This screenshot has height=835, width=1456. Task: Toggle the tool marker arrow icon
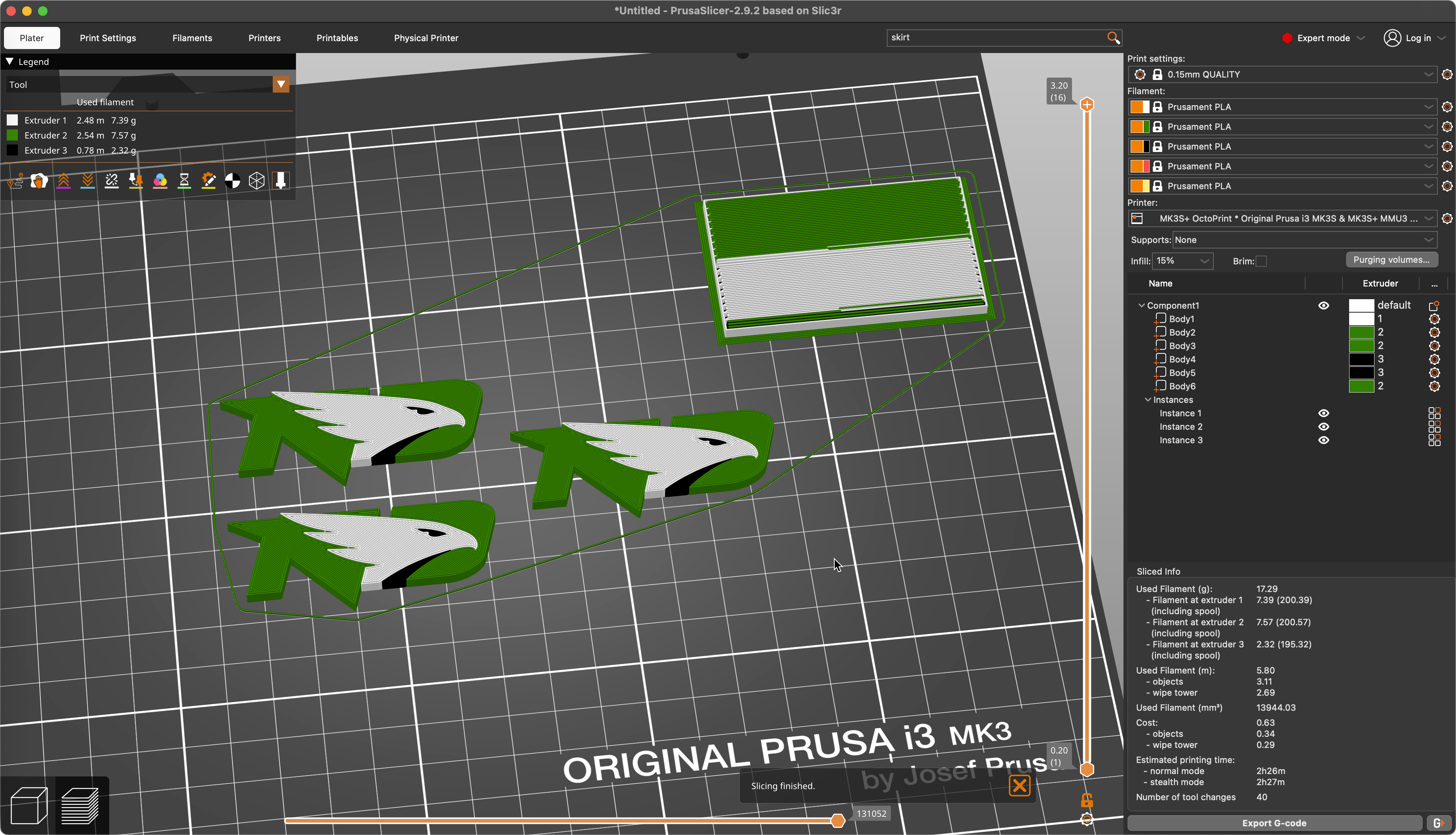point(281,181)
